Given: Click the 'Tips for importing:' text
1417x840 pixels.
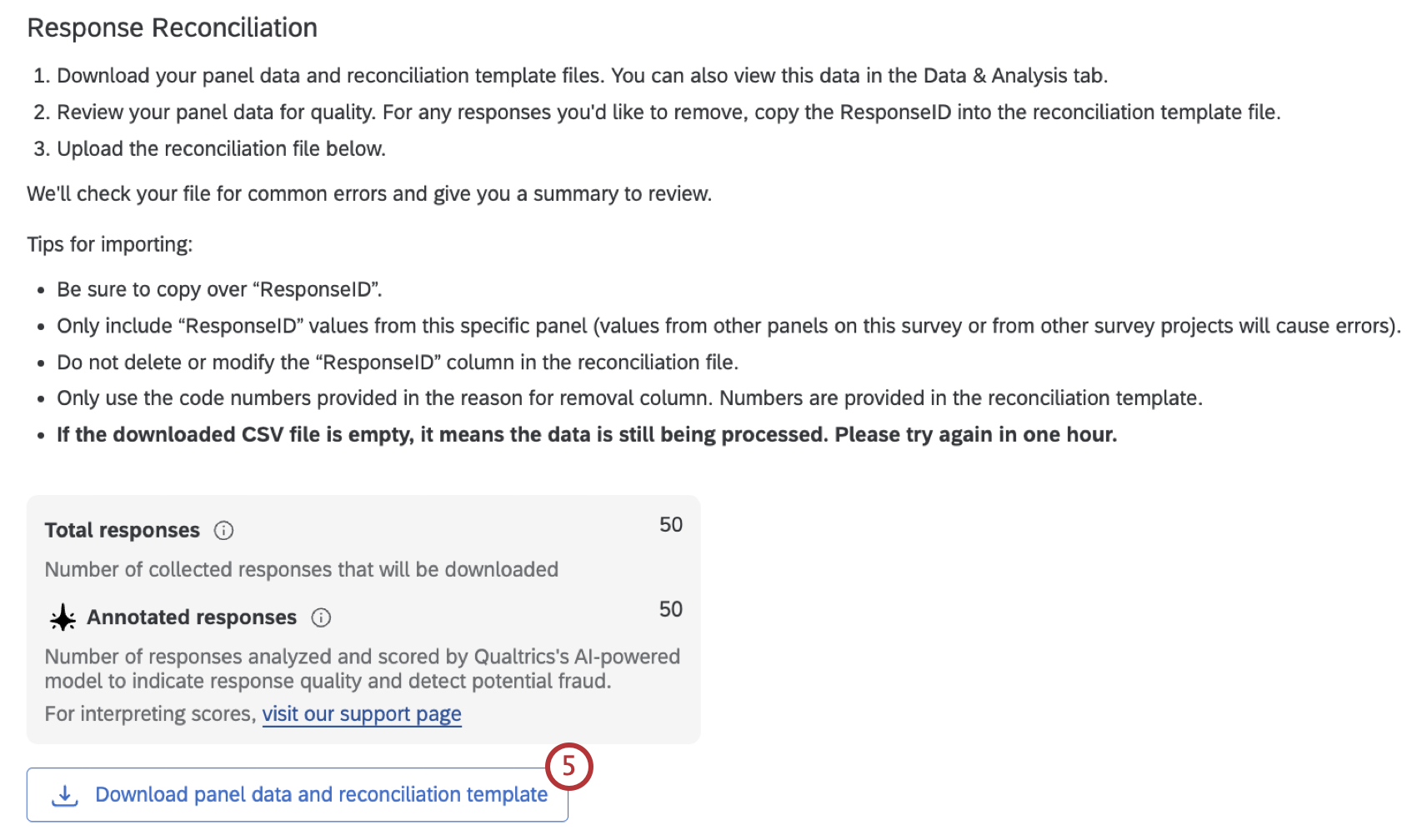Looking at the screenshot, I should (x=110, y=244).
